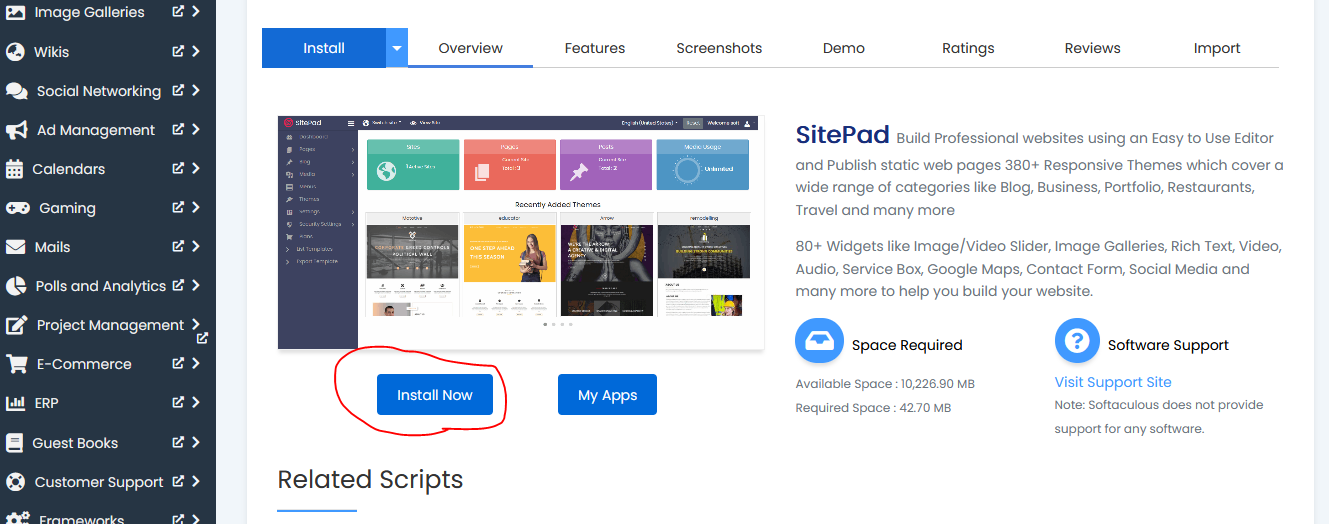The width and height of the screenshot is (1329, 524).
Task: Open the Install tab dropdown arrow
Action: pyautogui.click(x=397, y=48)
